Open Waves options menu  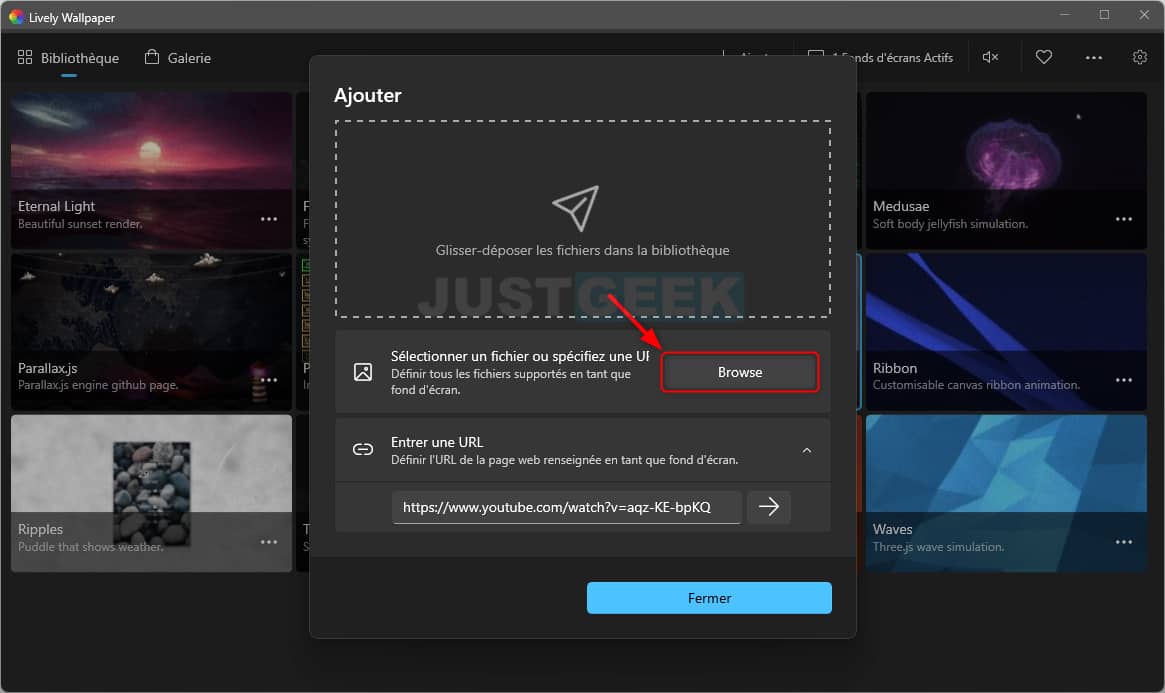(x=1123, y=542)
